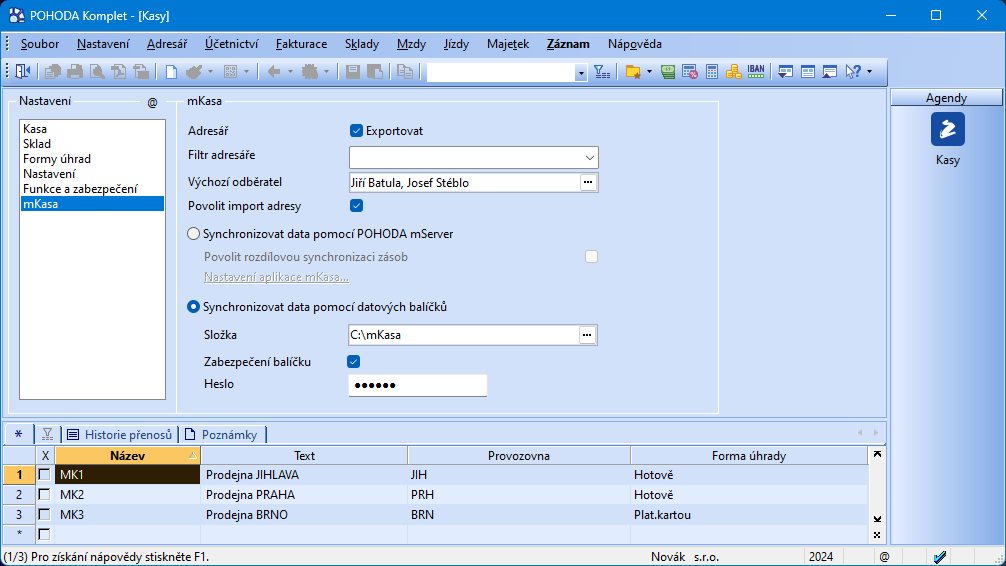Viewport: 1006px width, 566px height.
Task: Click the help pointer question mark icon
Action: click(x=853, y=72)
